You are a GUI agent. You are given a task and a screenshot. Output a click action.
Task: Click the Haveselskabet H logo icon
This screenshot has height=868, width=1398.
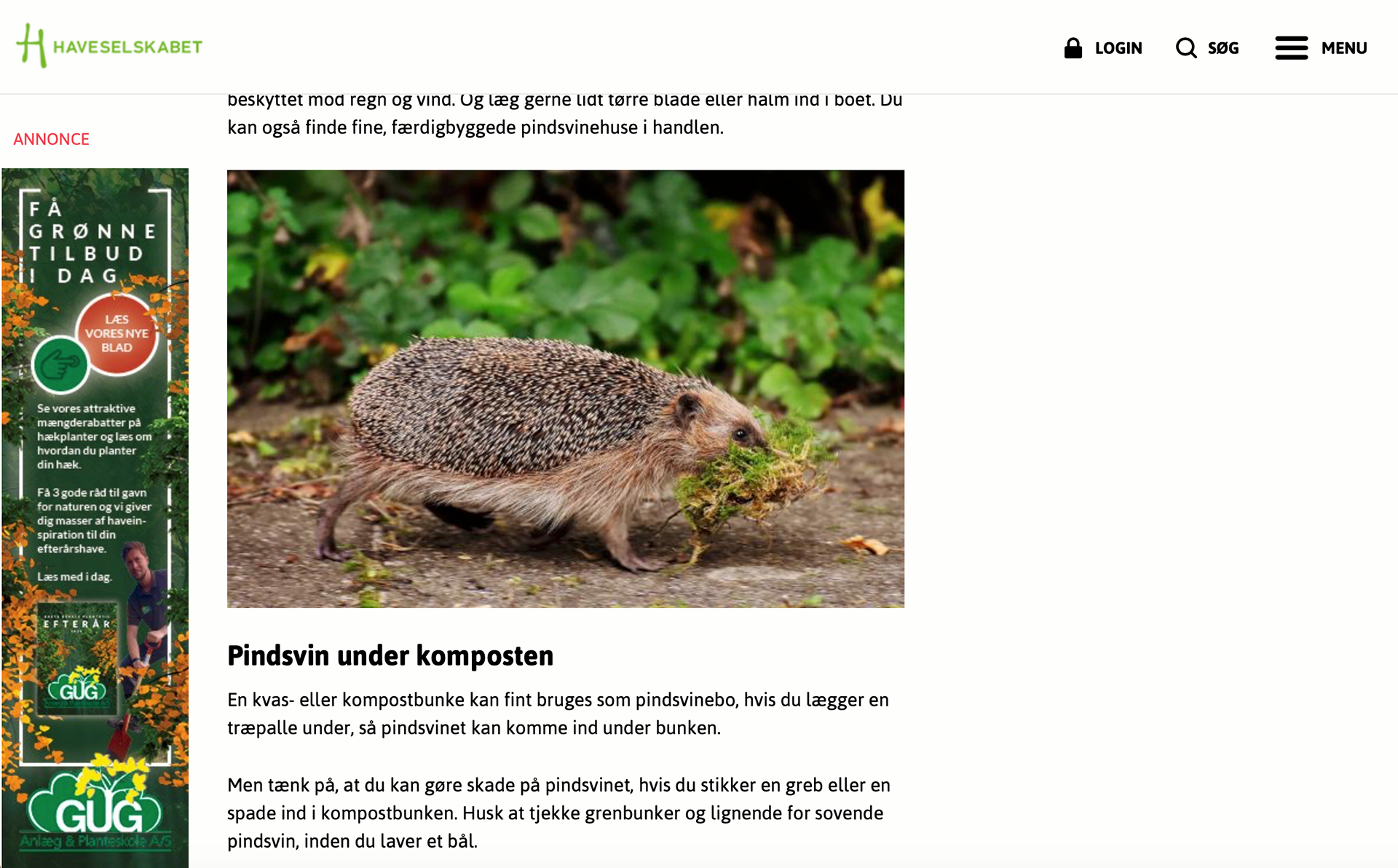coord(31,46)
